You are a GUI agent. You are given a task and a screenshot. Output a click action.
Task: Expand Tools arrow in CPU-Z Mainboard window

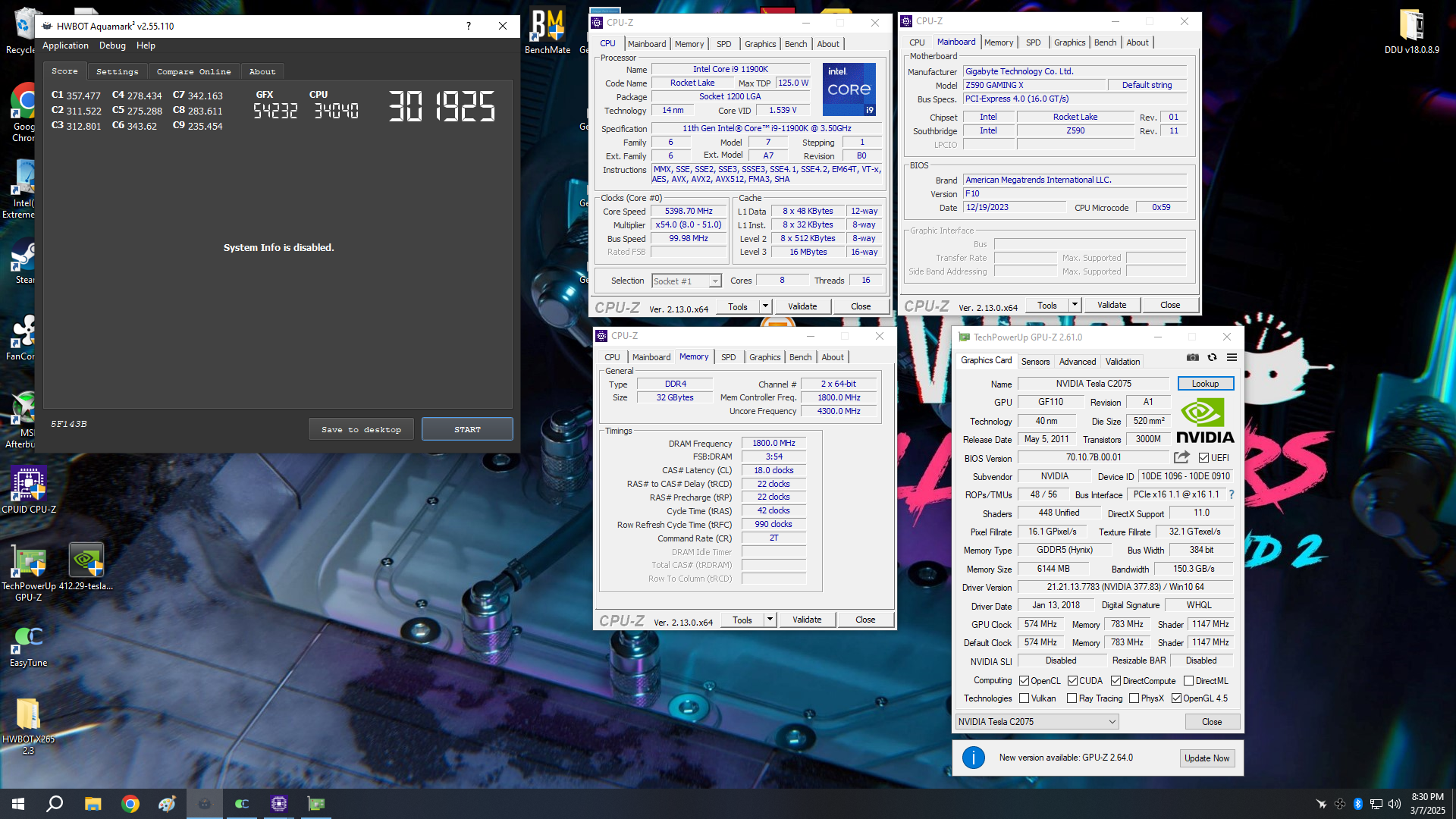(x=1075, y=305)
